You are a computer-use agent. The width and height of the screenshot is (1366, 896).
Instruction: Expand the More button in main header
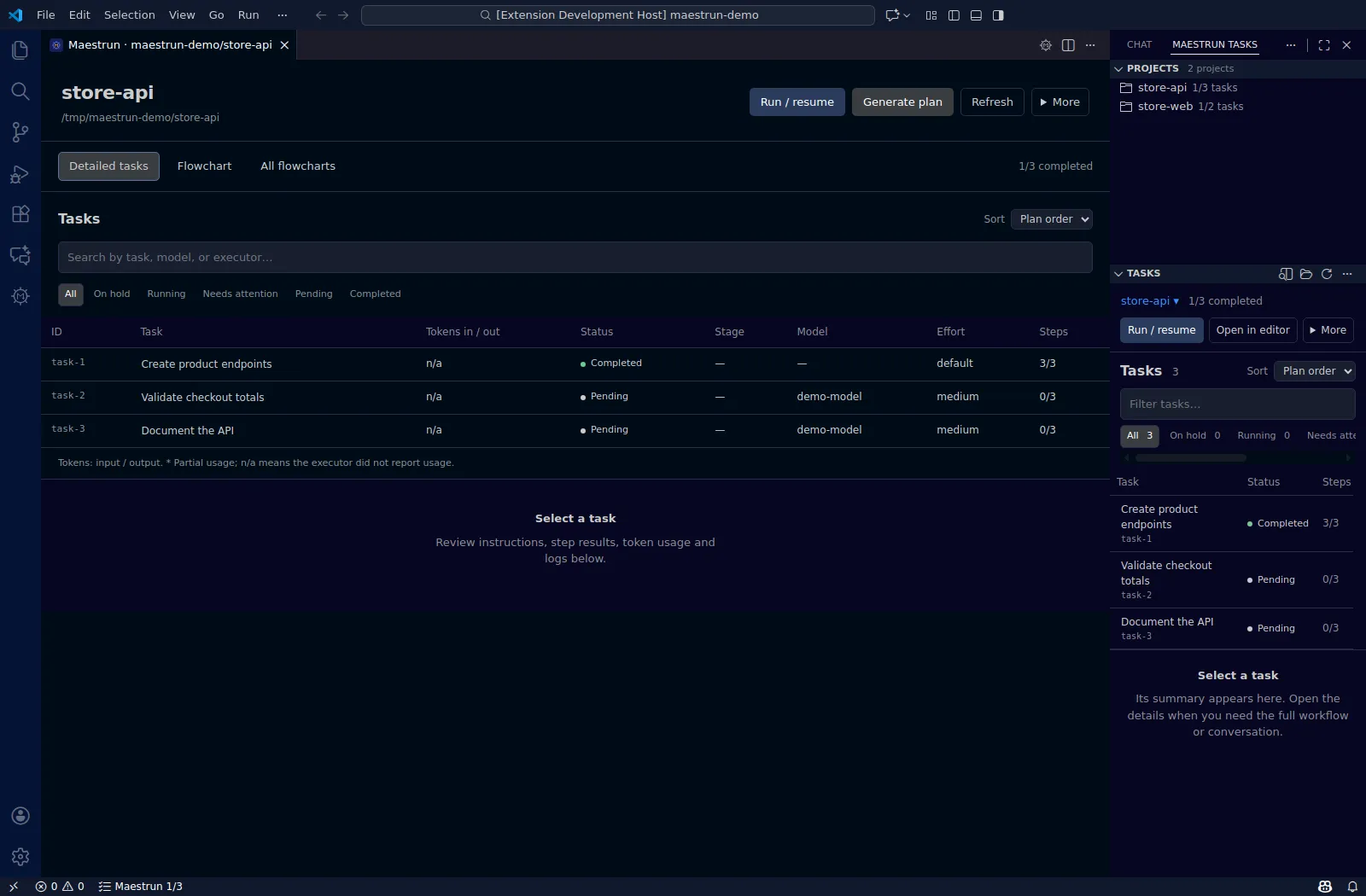pyautogui.click(x=1060, y=102)
